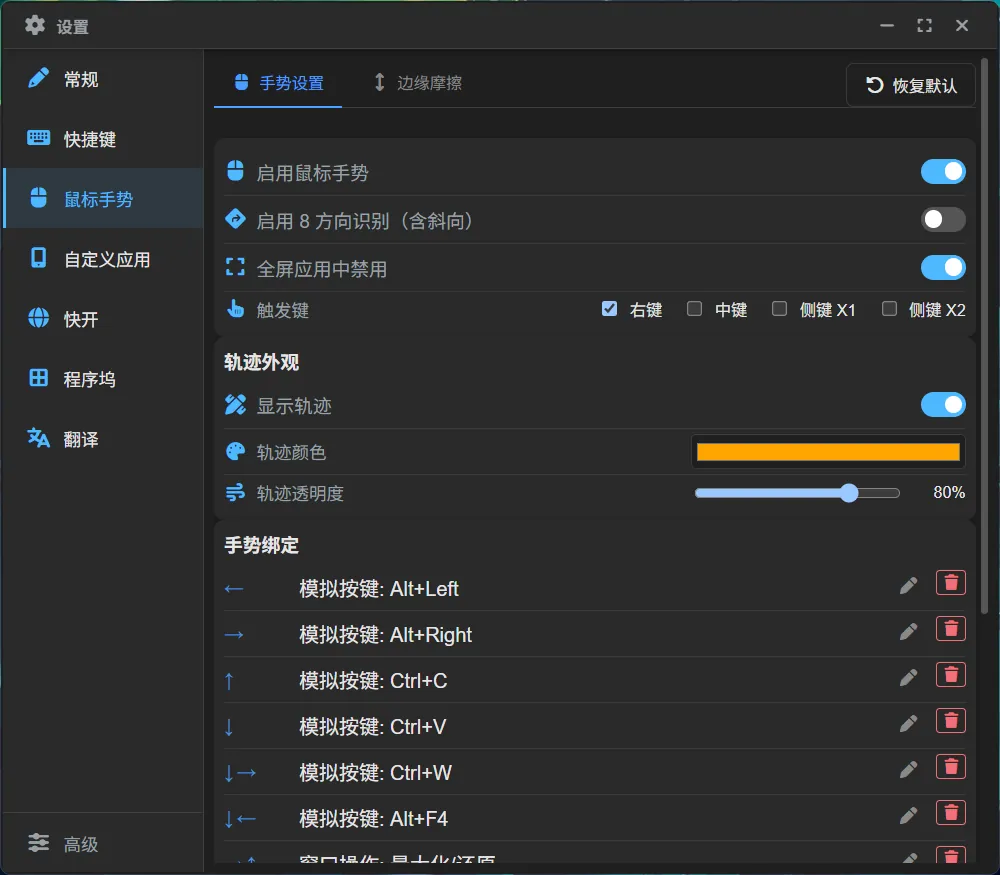Viewport: 1000px width, 875px height.
Task: Open the 翻译 translation section
Action: tap(103, 439)
